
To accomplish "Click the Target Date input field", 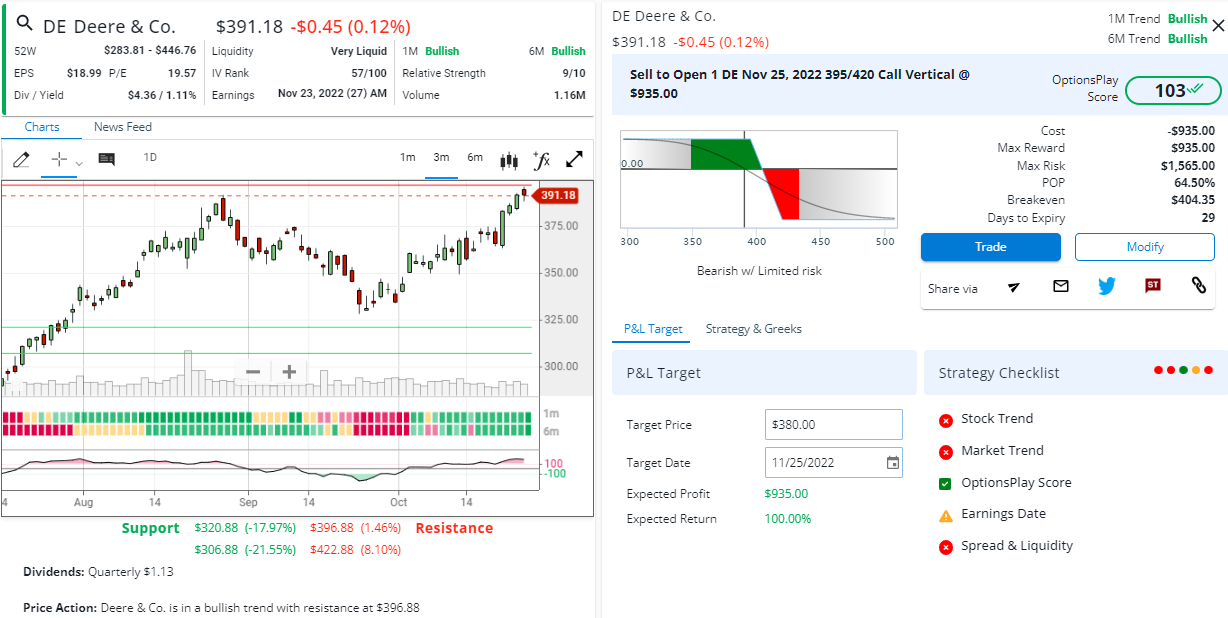I will tap(834, 463).
